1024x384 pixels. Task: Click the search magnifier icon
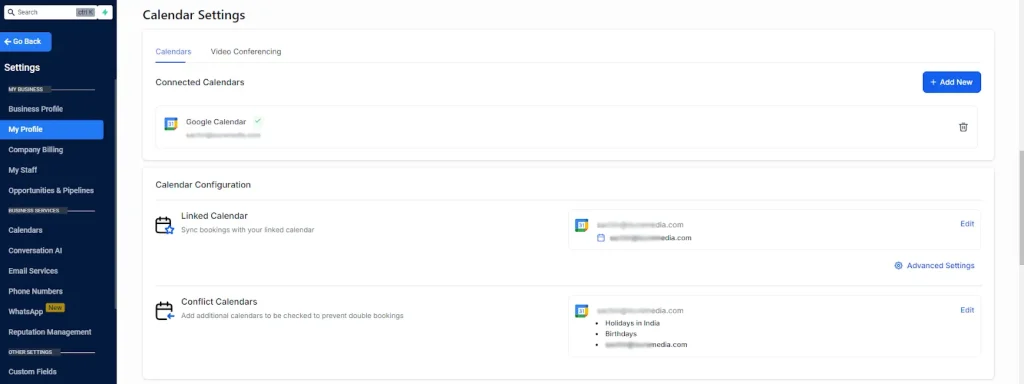(x=11, y=12)
